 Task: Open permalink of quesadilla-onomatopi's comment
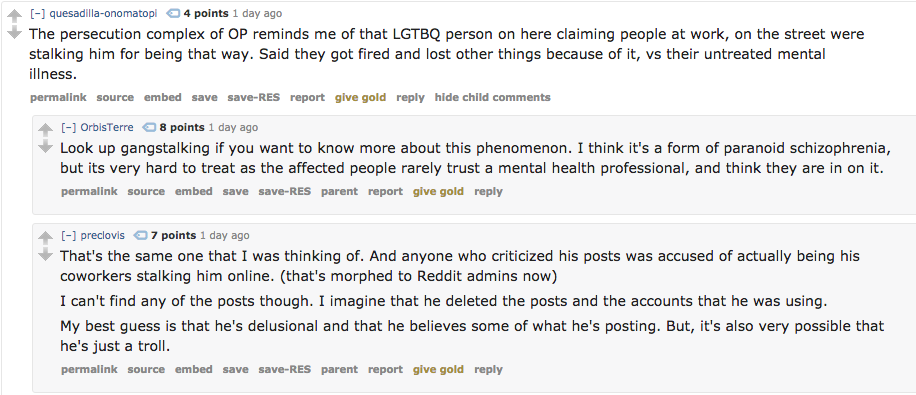coord(58,98)
